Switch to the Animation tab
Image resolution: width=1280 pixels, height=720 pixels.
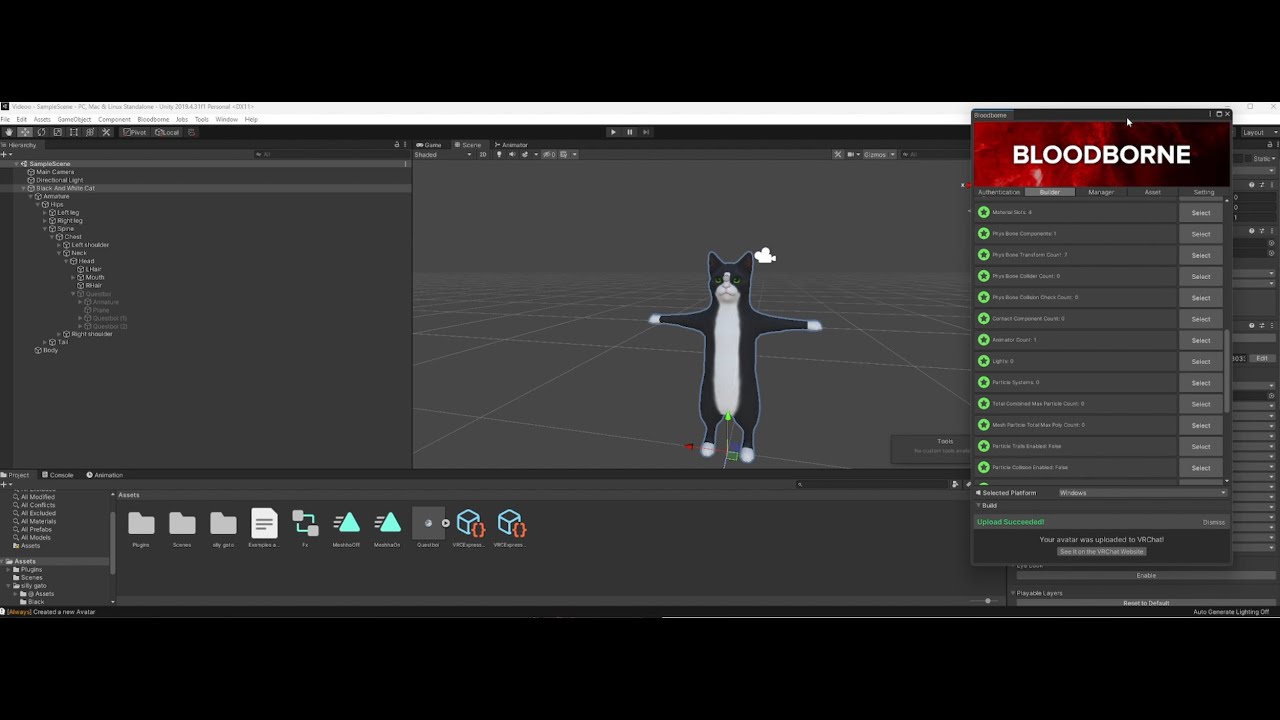(105, 475)
